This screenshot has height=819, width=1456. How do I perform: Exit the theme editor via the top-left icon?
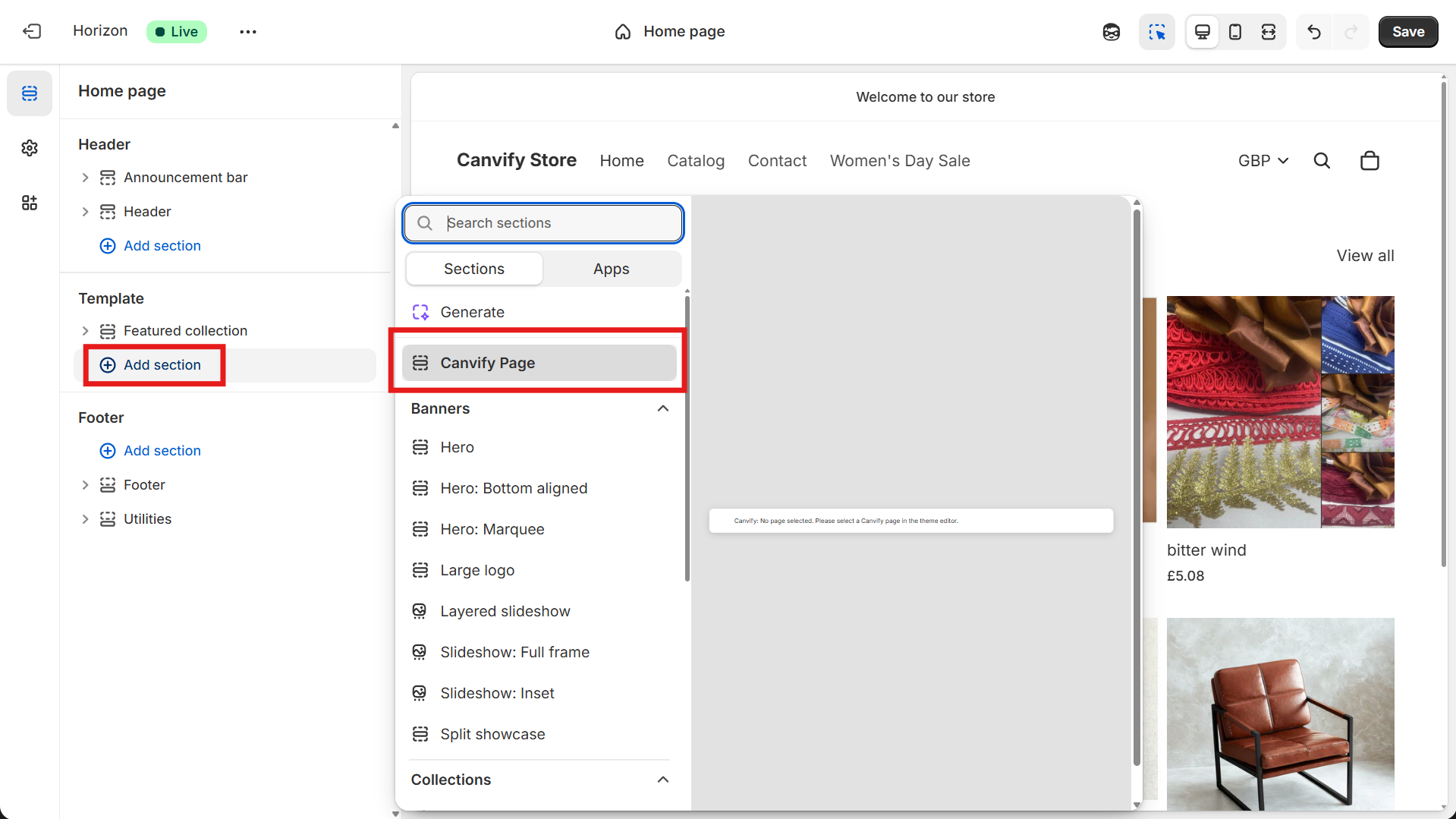(32, 31)
